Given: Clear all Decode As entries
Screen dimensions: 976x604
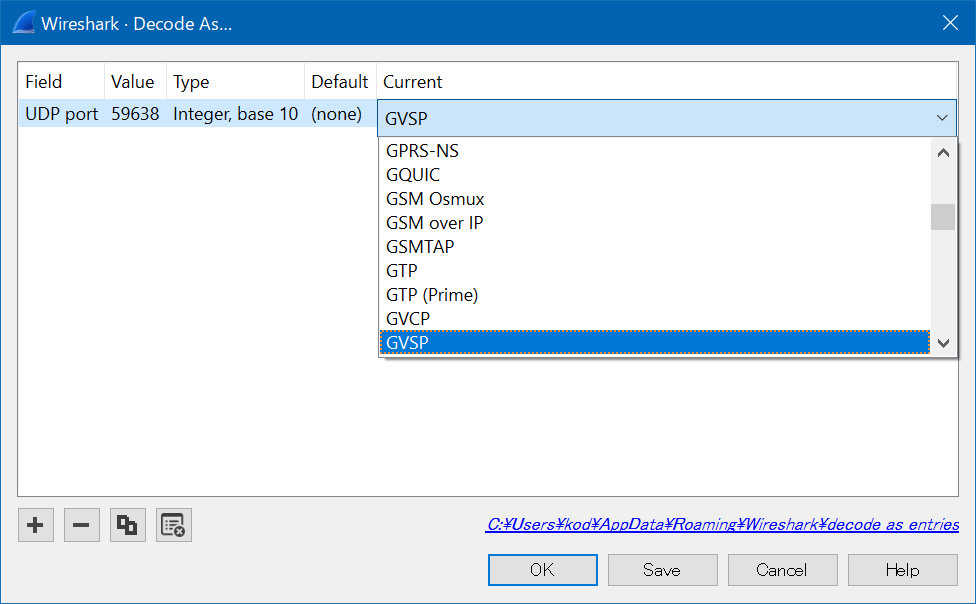Looking at the screenshot, I should (x=174, y=525).
